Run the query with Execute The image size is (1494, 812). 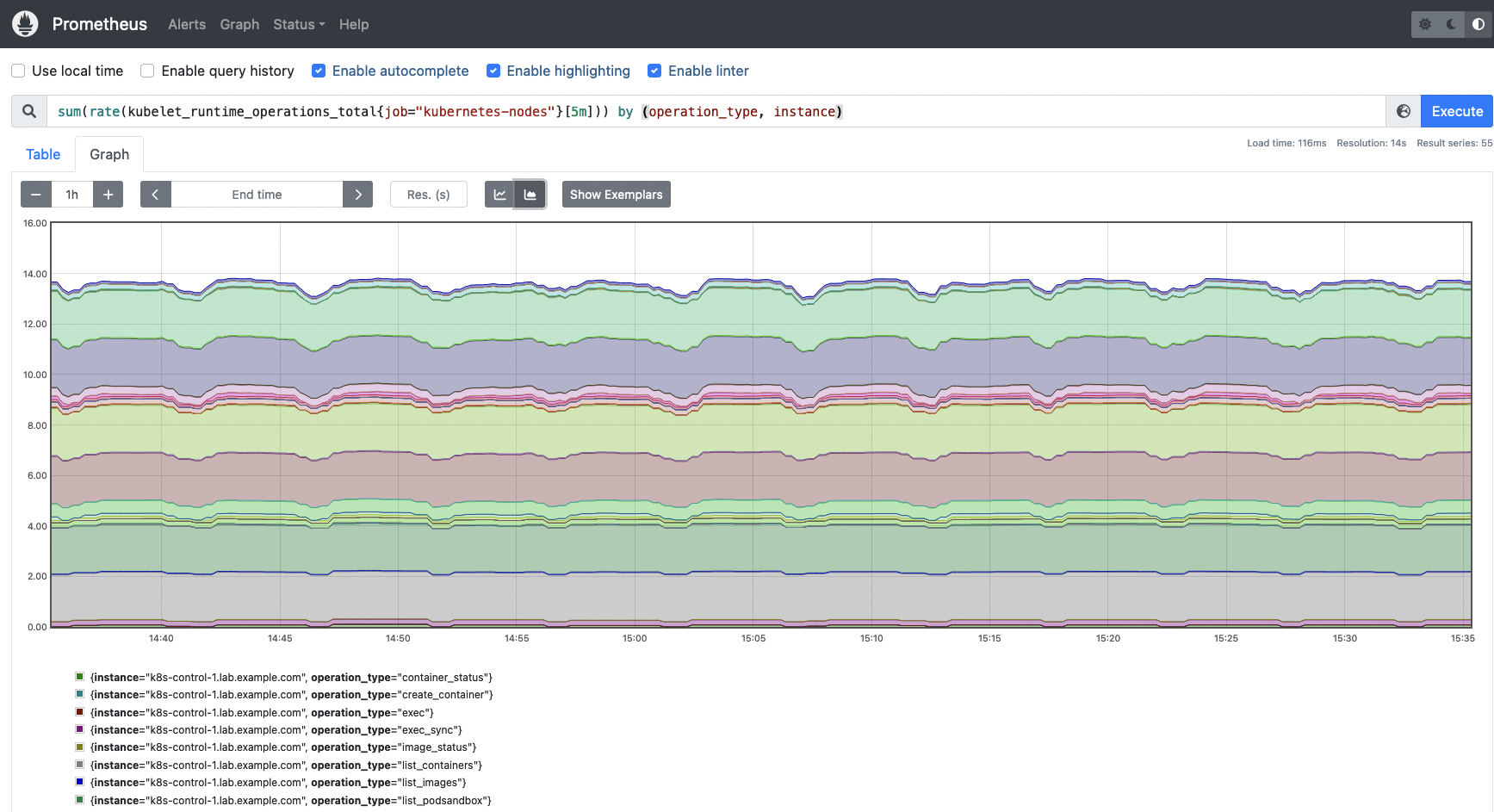tap(1457, 111)
